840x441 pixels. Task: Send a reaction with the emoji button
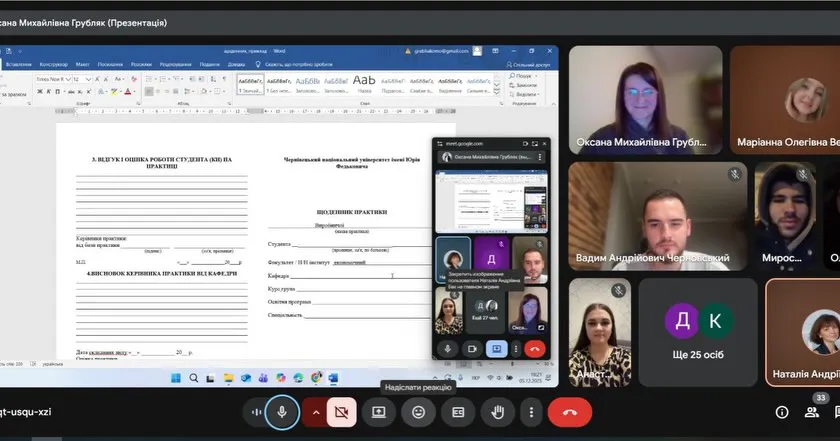tap(418, 411)
